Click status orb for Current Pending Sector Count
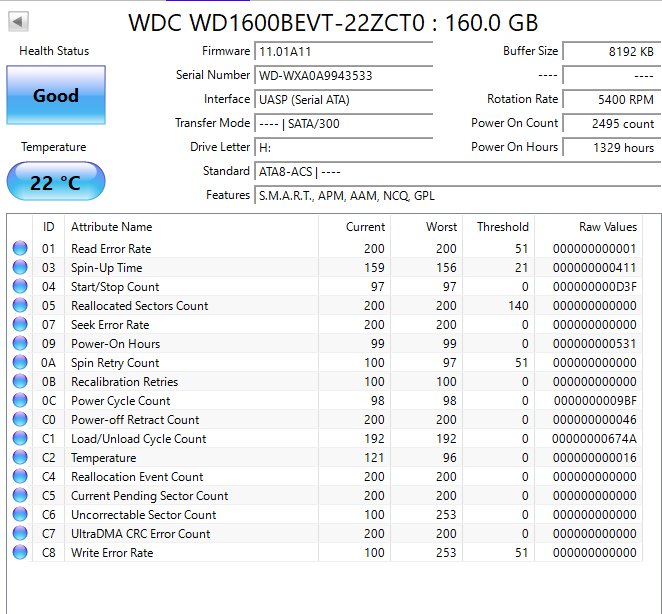This screenshot has width=662, height=614. pyautogui.click(x=20, y=495)
